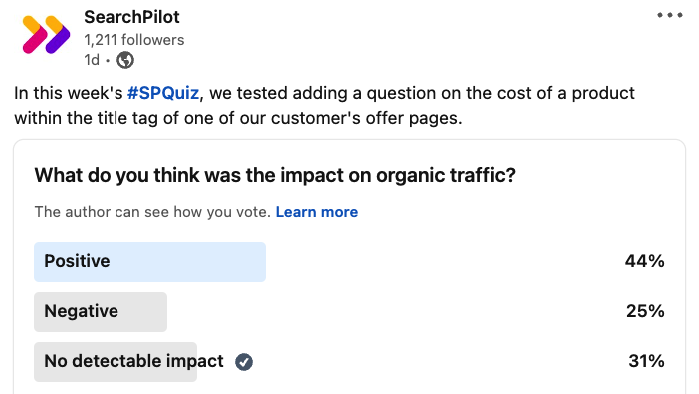Click the checkmark icon beside No detectable impact

[244, 361]
